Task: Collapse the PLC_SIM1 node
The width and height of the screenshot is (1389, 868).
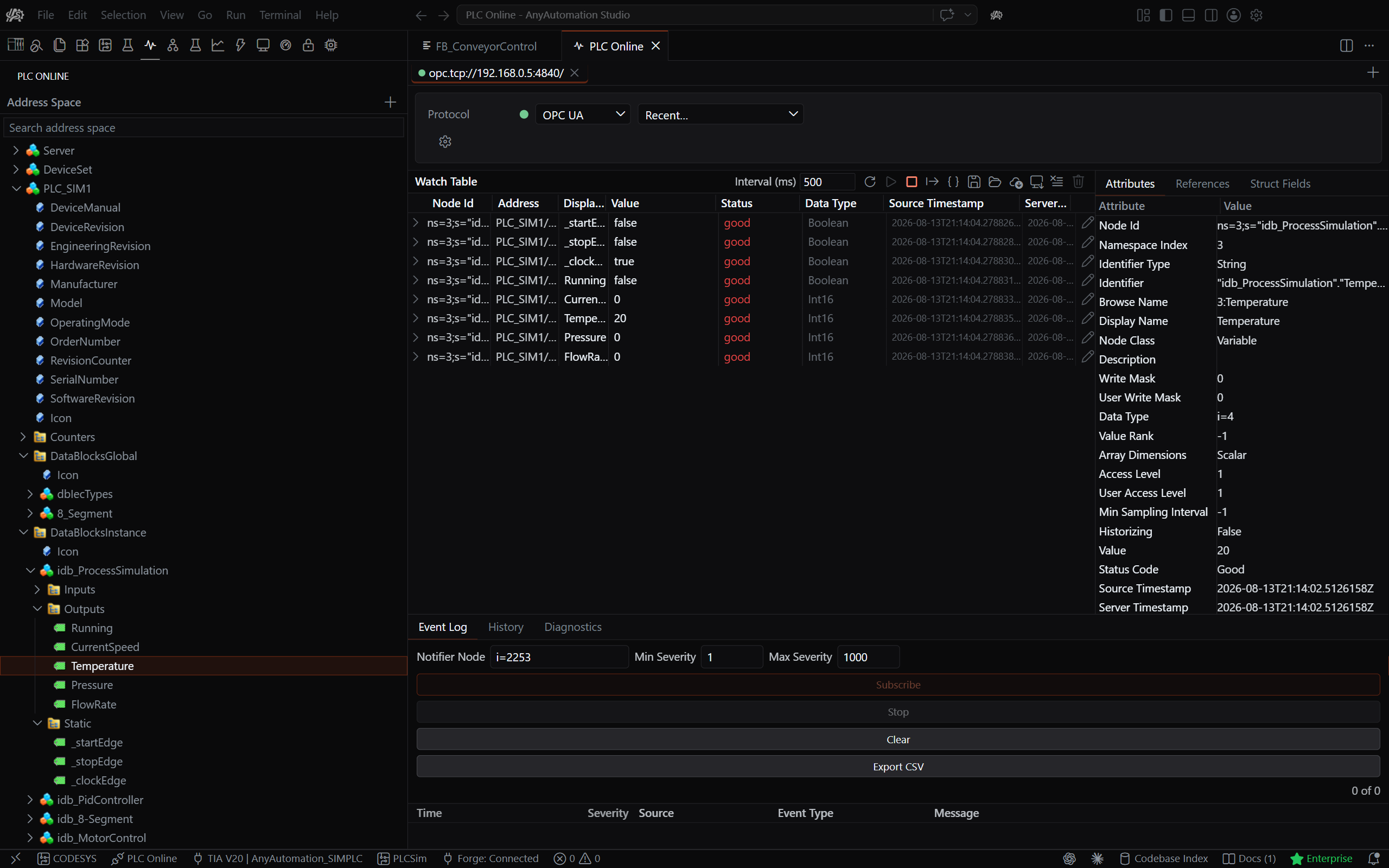Action: coord(16,188)
